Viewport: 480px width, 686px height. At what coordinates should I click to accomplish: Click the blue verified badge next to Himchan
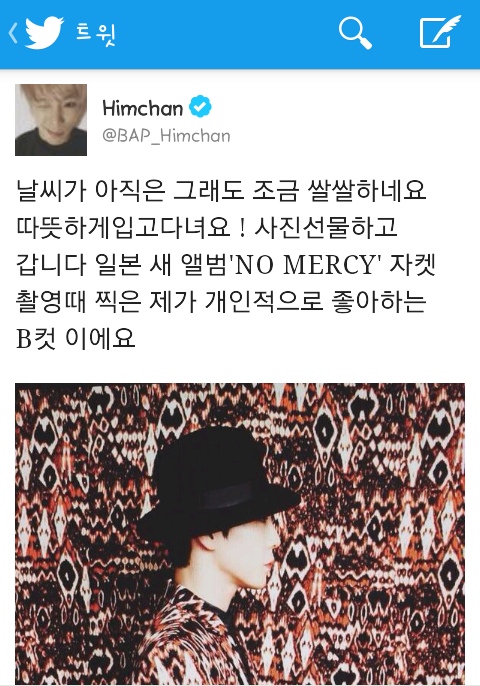tap(200, 106)
